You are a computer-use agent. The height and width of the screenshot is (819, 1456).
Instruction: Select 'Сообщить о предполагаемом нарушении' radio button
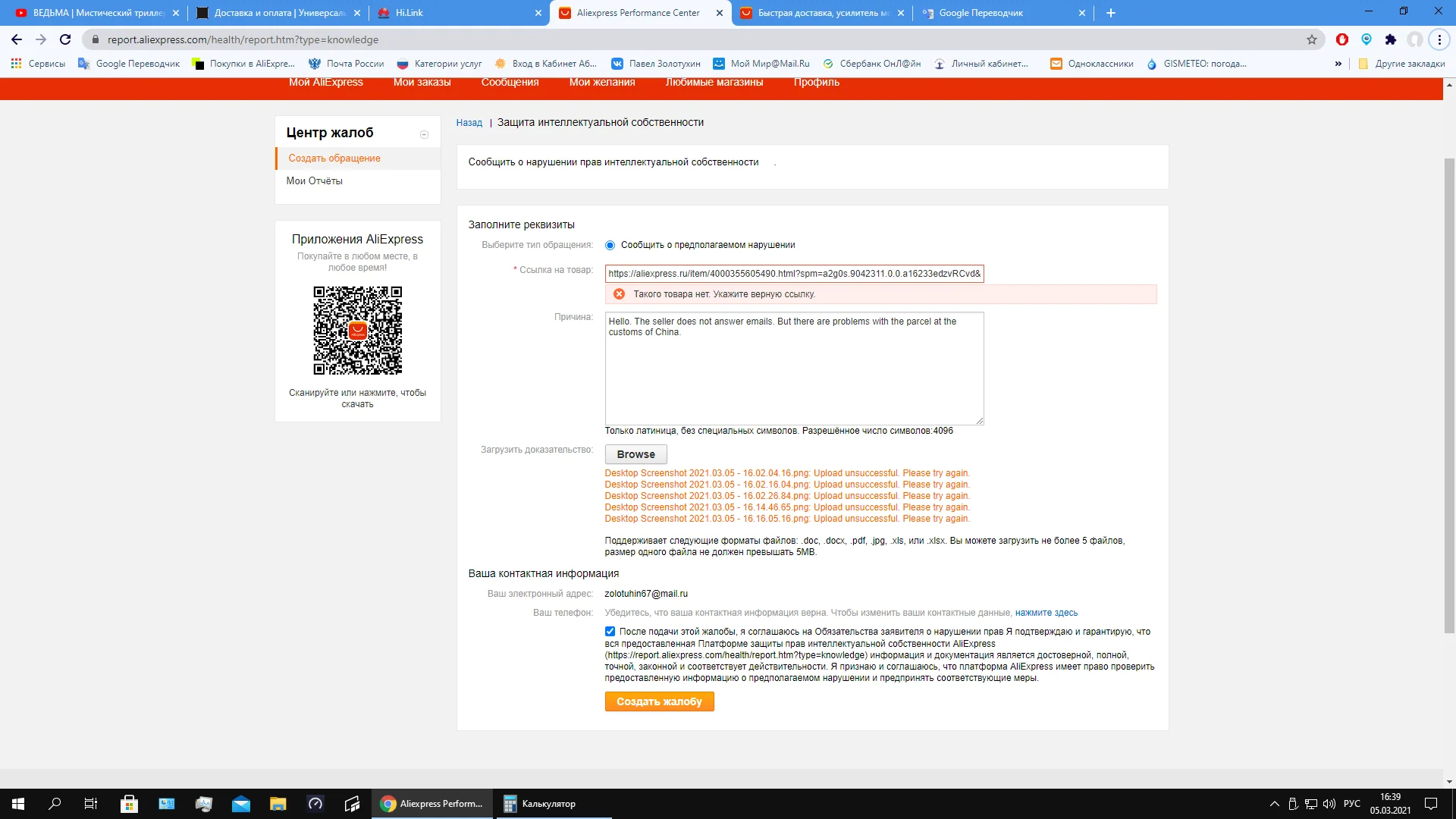click(610, 245)
